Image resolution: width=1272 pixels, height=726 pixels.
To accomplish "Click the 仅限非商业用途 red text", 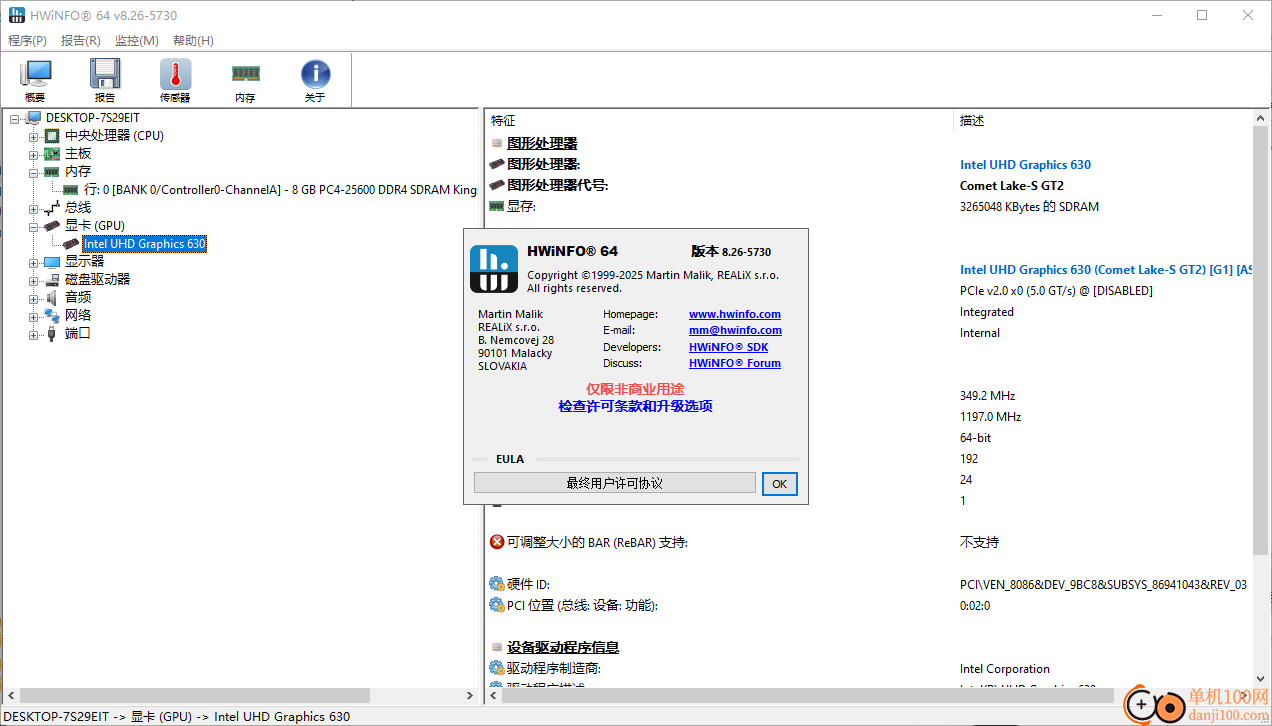I will tap(635, 389).
